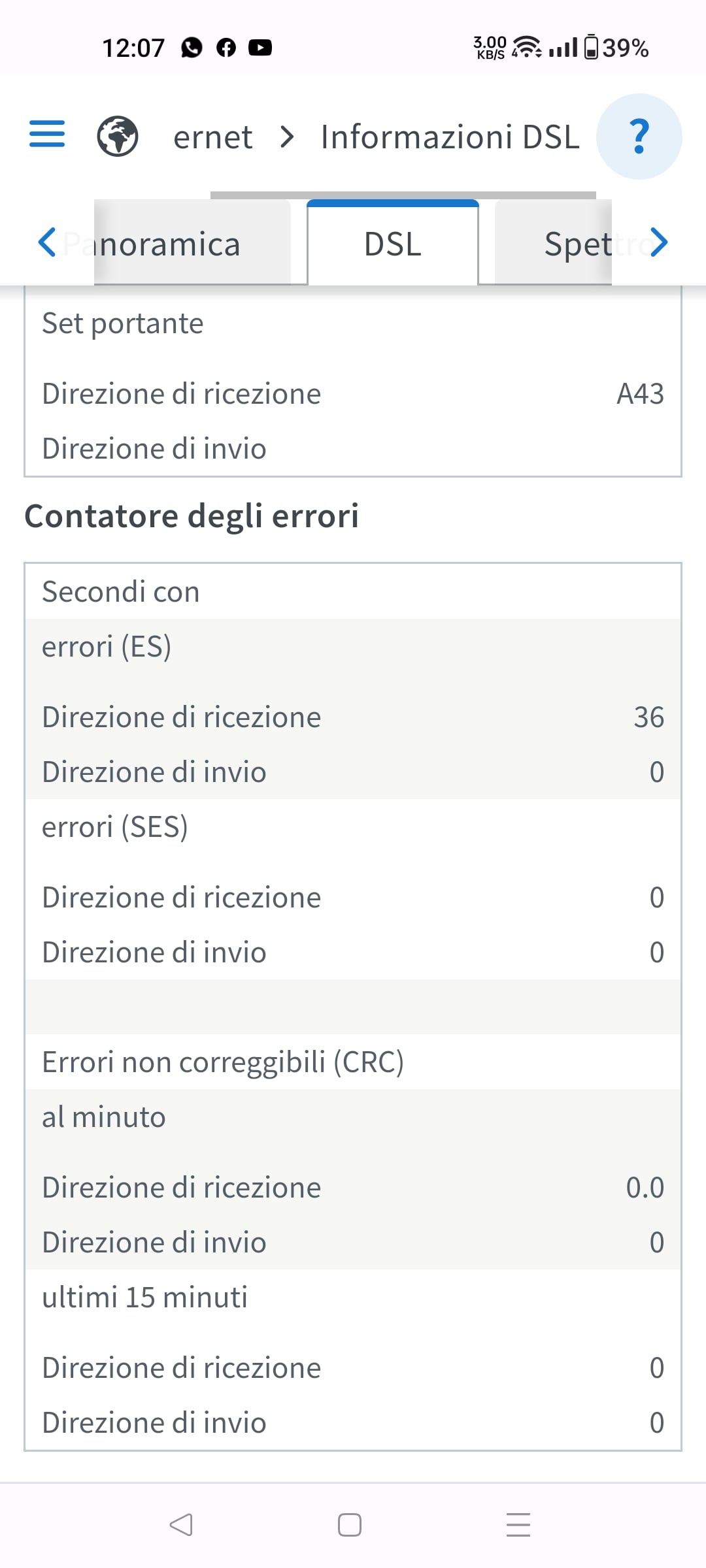Tap the horizontal tab scroll indicator bar
Viewport: 706px width, 1568px height.
click(x=403, y=195)
